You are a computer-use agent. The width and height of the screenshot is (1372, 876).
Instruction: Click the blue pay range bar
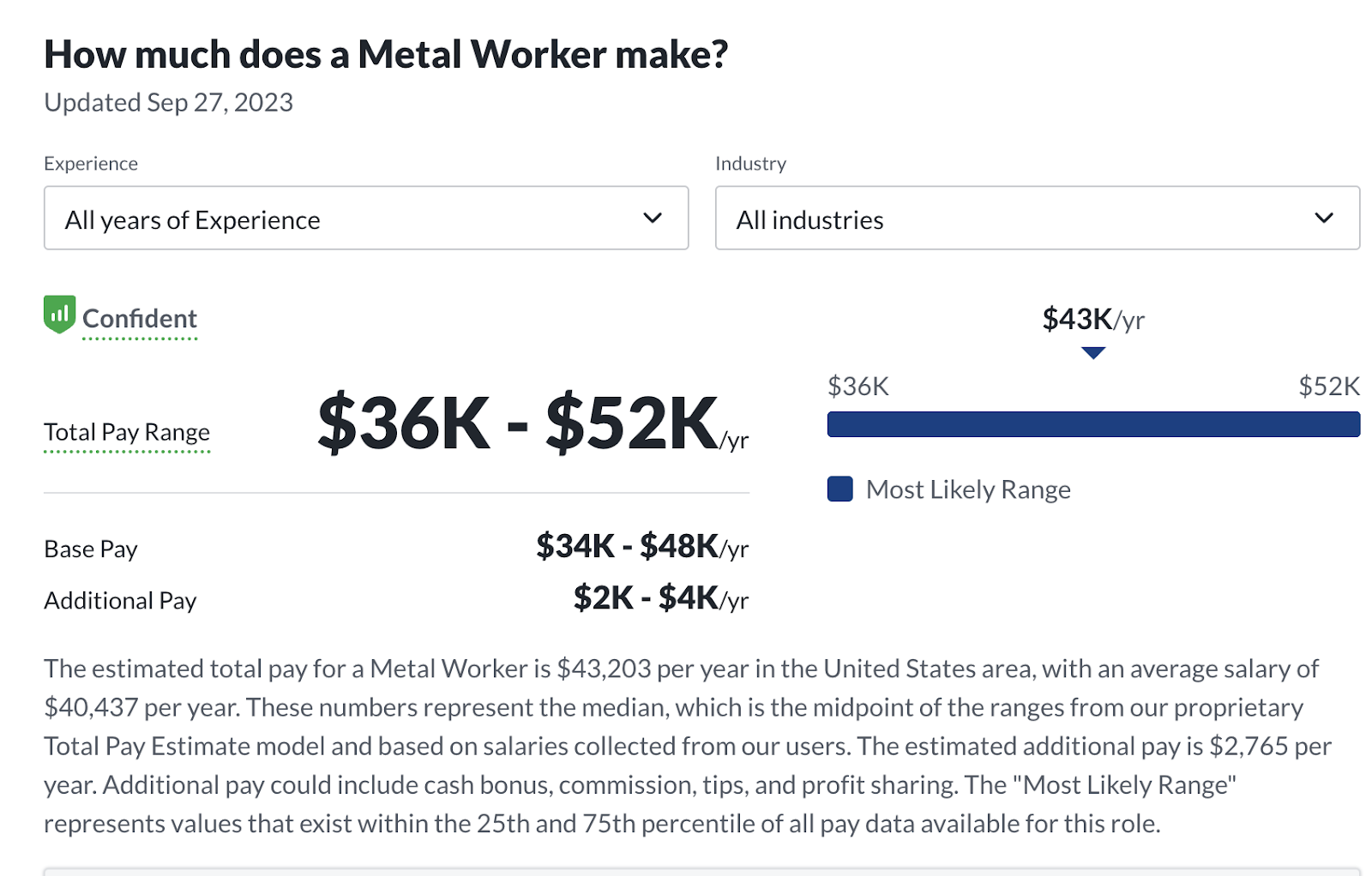click(1092, 424)
